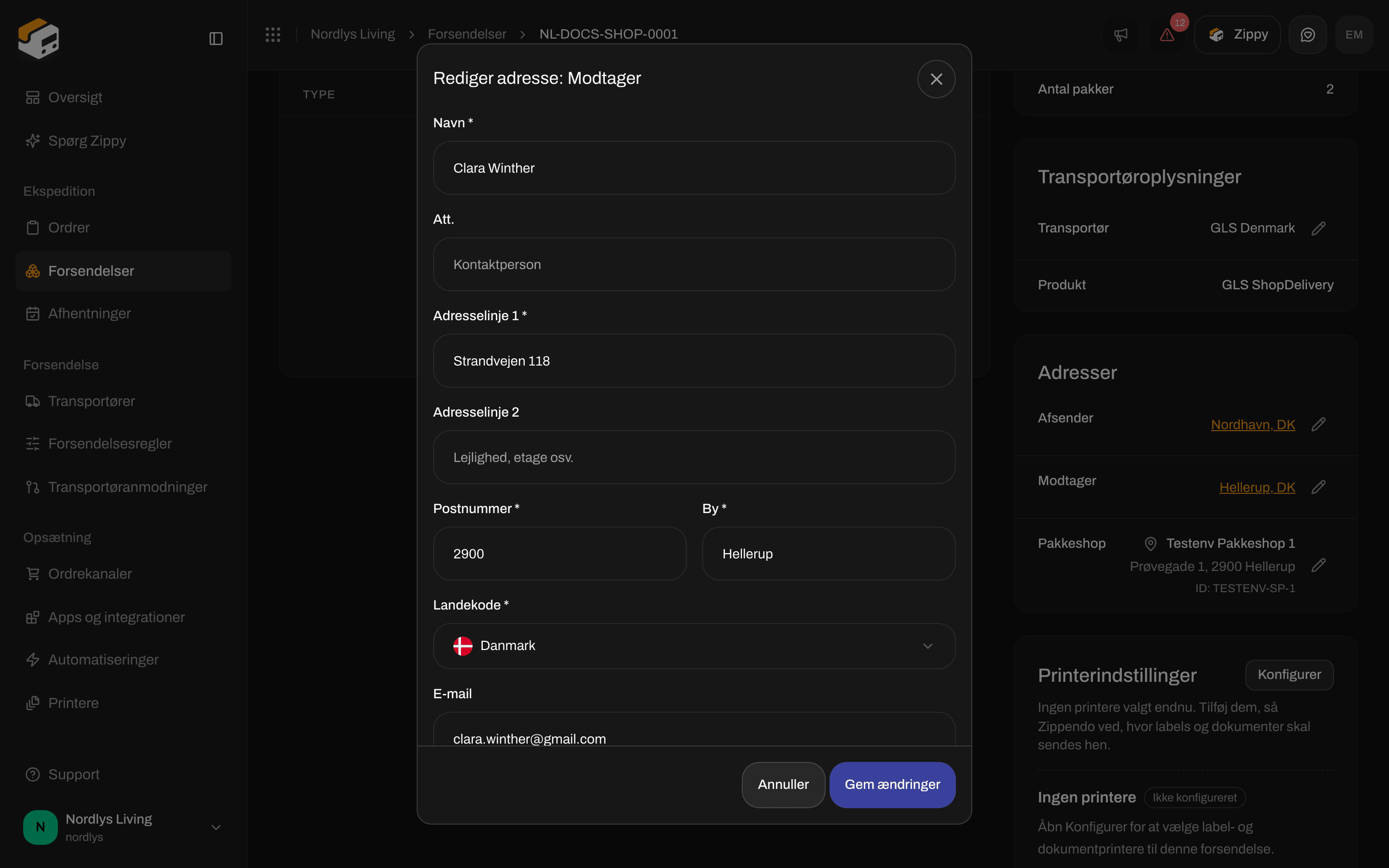Screen dimensions: 1389x868
Task: Open Ordrer in sidebar
Action: click(x=123, y=228)
